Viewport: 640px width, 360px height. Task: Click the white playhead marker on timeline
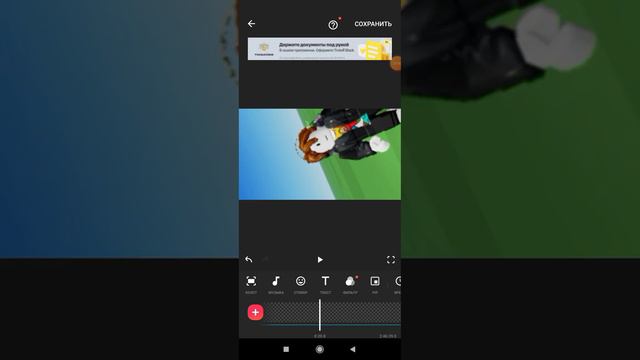tap(320, 314)
